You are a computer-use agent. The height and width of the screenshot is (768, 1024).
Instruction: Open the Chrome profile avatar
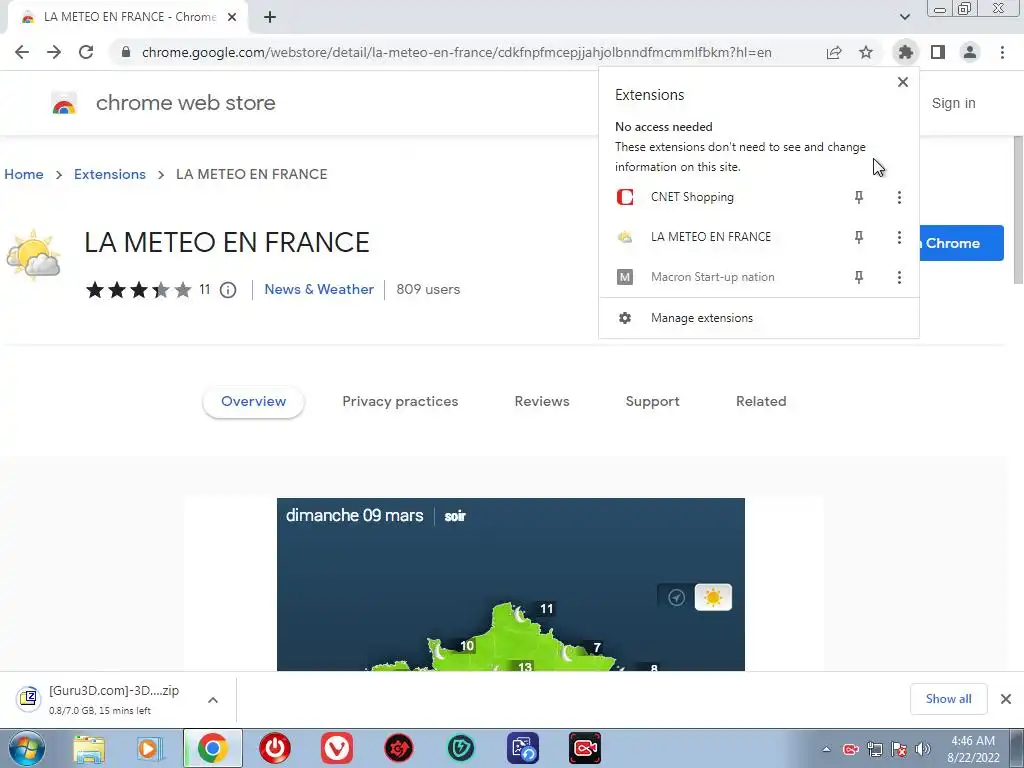click(970, 52)
